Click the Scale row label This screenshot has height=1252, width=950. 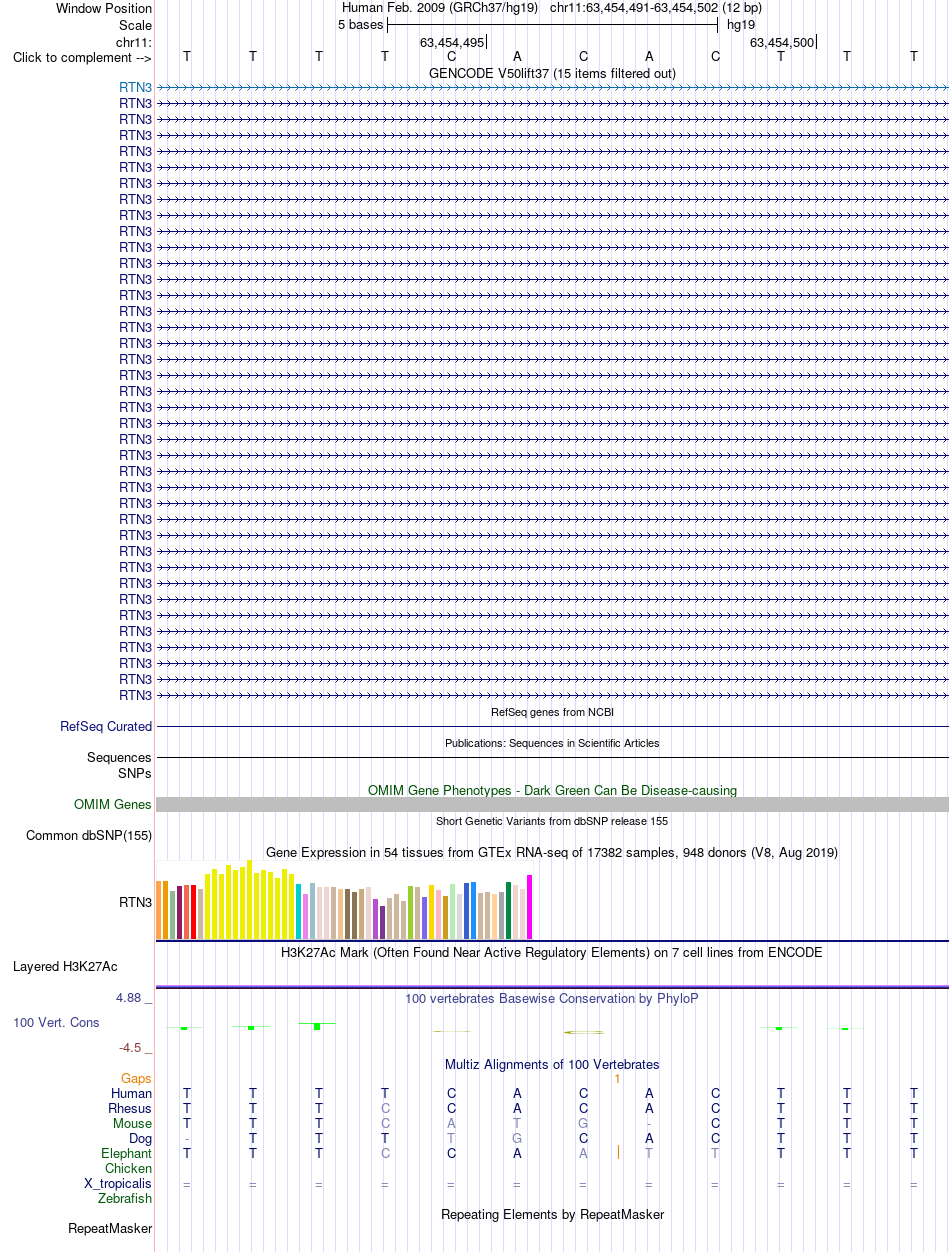pos(135,25)
